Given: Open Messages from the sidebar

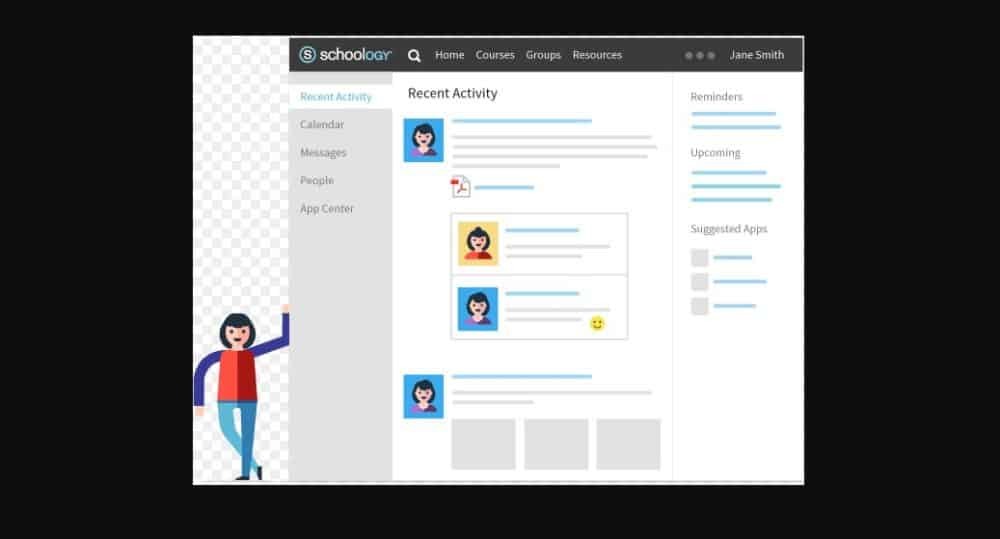Looking at the screenshot, I should click(323, 153).
